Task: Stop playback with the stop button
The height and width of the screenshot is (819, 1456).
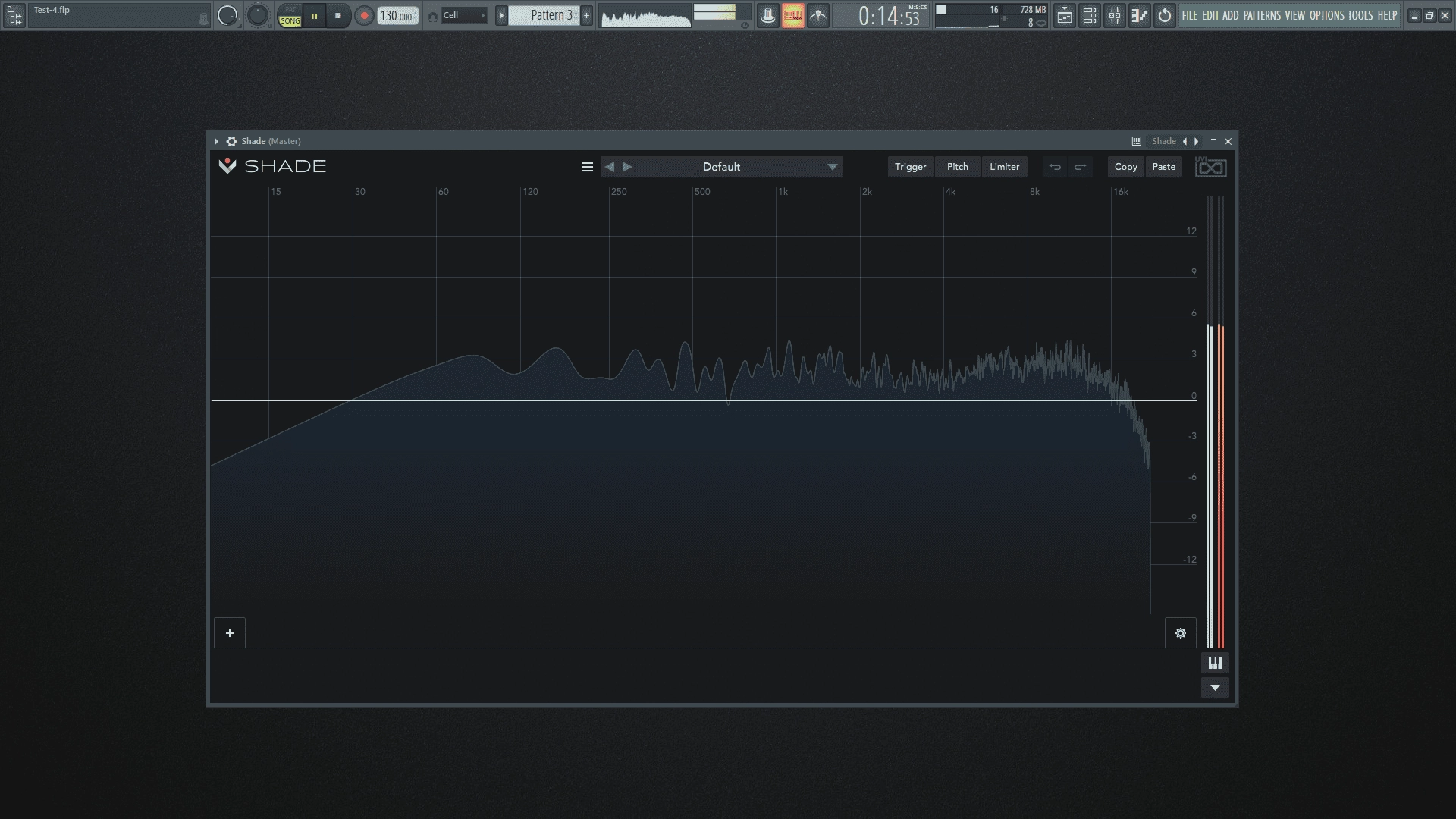Action: tap(338, 15)
